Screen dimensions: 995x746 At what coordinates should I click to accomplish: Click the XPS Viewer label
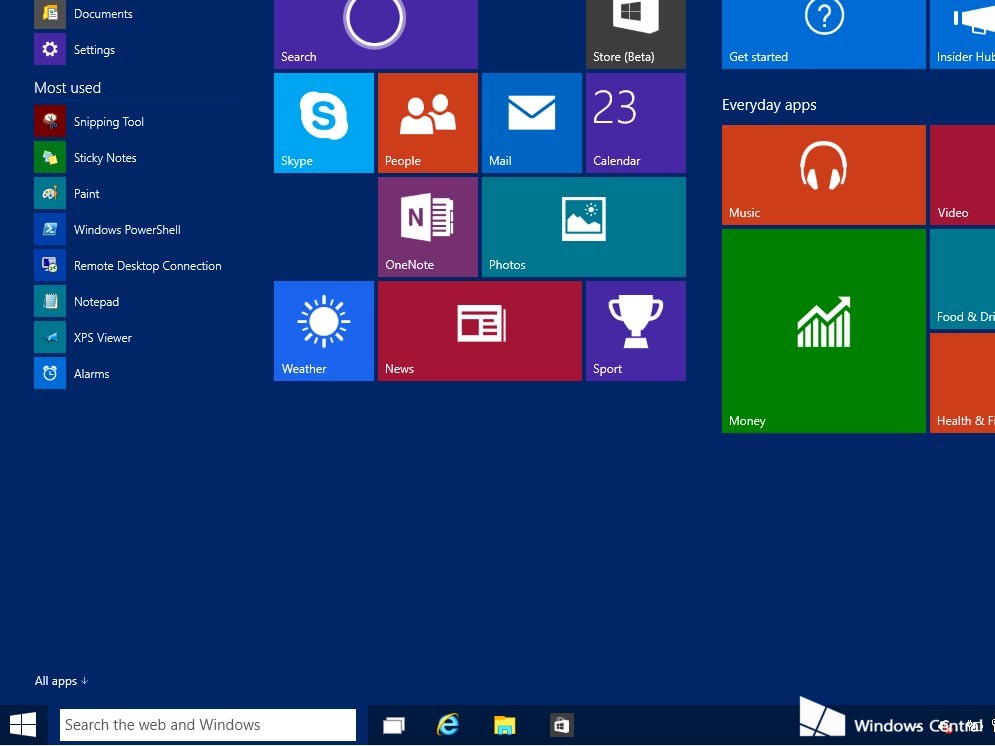[103, 337]
